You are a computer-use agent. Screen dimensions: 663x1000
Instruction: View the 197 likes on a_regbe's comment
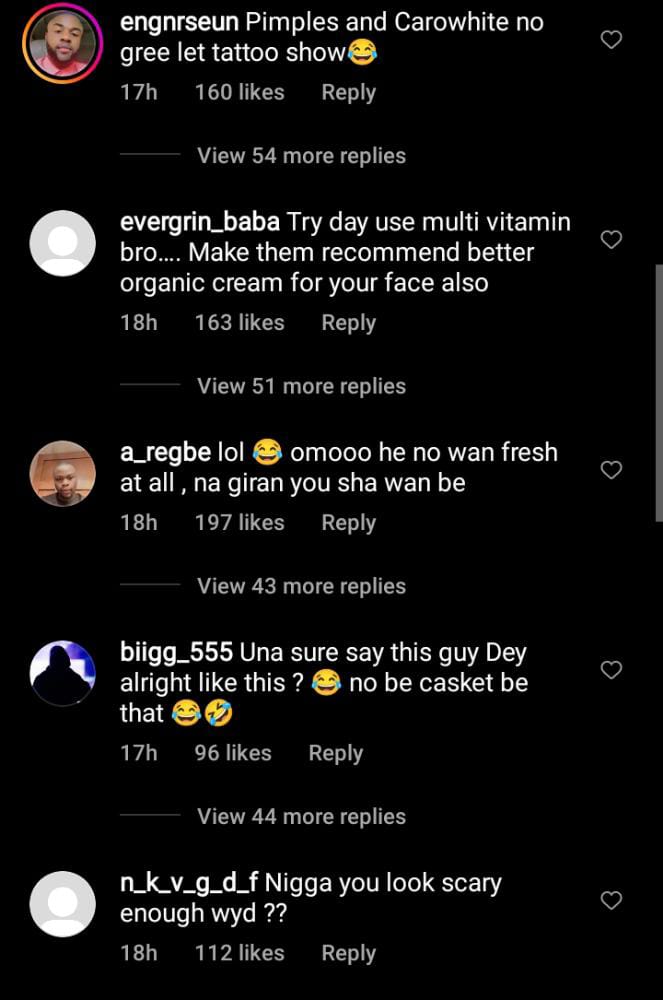click(x=239, y=523)
